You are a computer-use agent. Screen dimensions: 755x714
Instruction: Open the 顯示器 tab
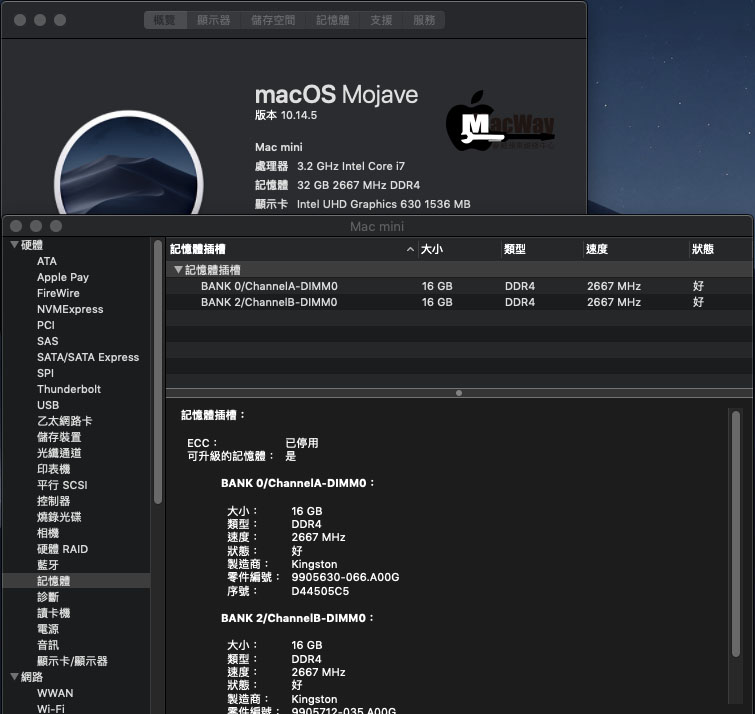coord(213,20)
